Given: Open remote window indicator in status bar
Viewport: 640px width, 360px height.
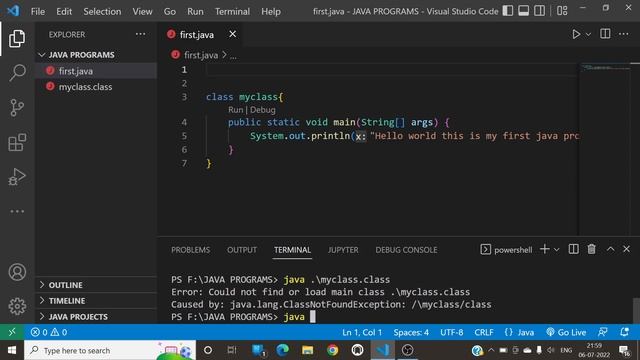Looking at the screenshot, I should (x=12, y=332).
